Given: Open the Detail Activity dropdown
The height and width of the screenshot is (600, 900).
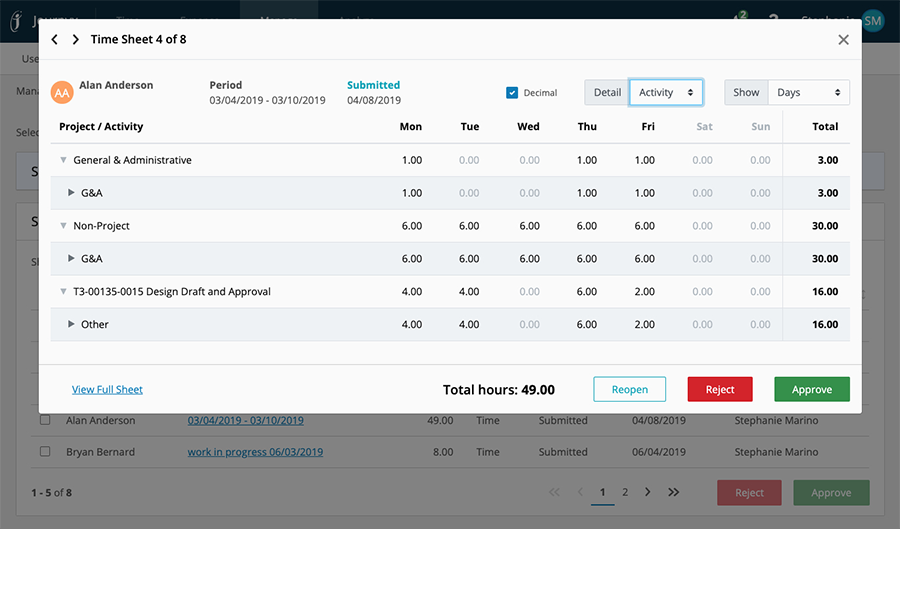Looking at the screenshot, I should pos(666,93).
